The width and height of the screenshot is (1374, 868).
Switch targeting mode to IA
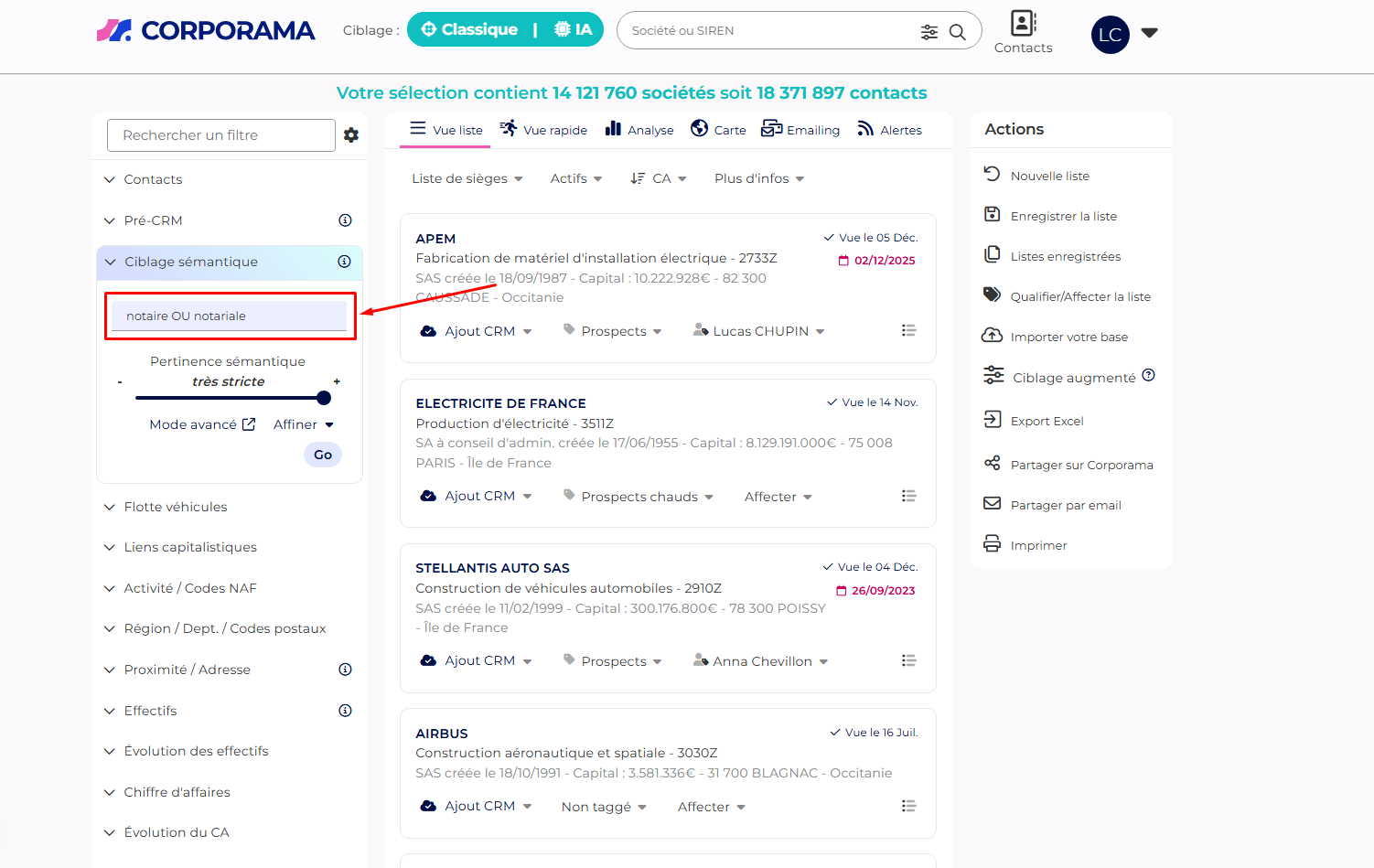pyautogui.click(x=574, y=30)
